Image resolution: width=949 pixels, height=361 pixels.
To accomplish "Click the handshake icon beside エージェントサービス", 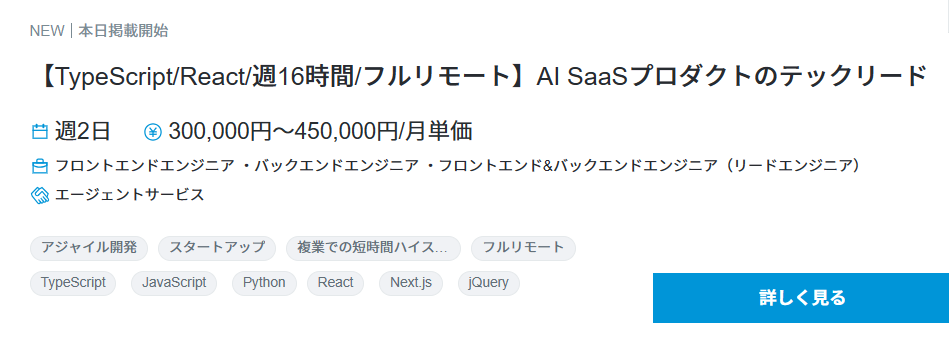I will [x=39, y=195].
